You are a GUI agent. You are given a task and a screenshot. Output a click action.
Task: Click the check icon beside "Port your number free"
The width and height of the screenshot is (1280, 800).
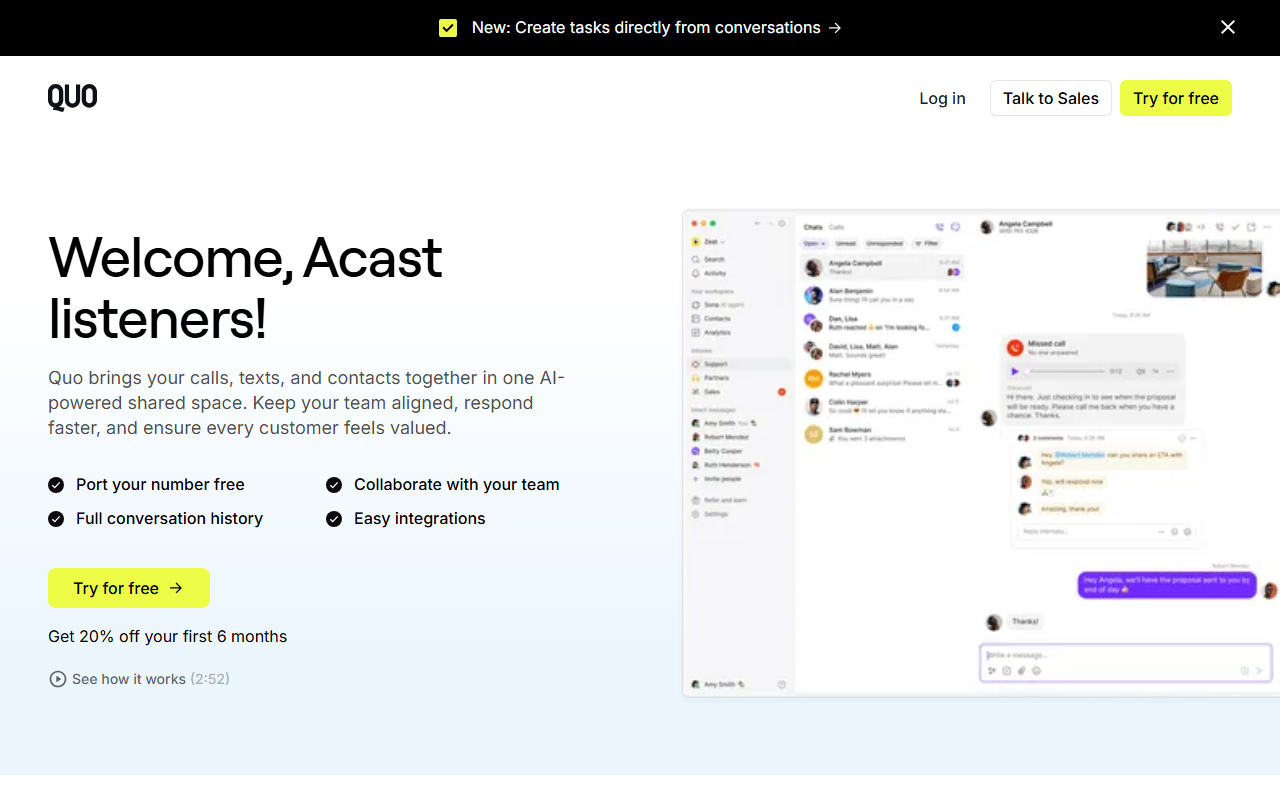pyautogui.click(x=56, y=485)
